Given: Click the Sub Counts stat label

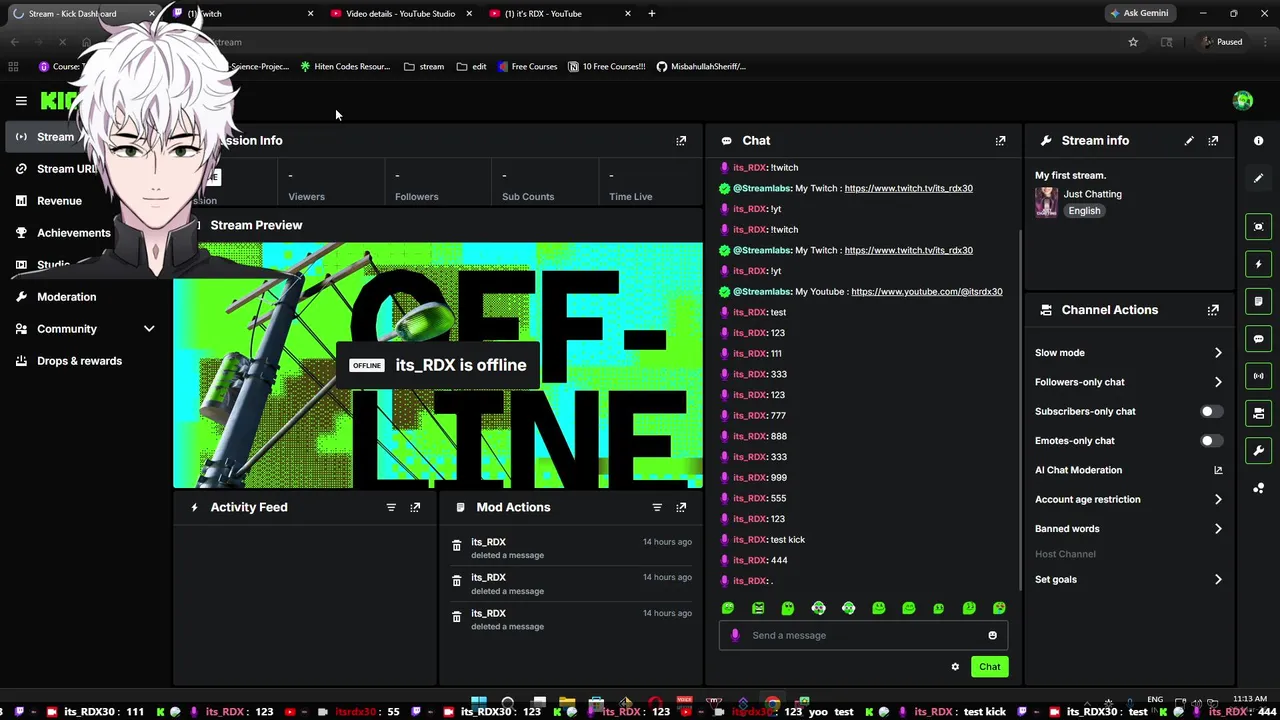Looking at the screenshot, I should point(528,197).
